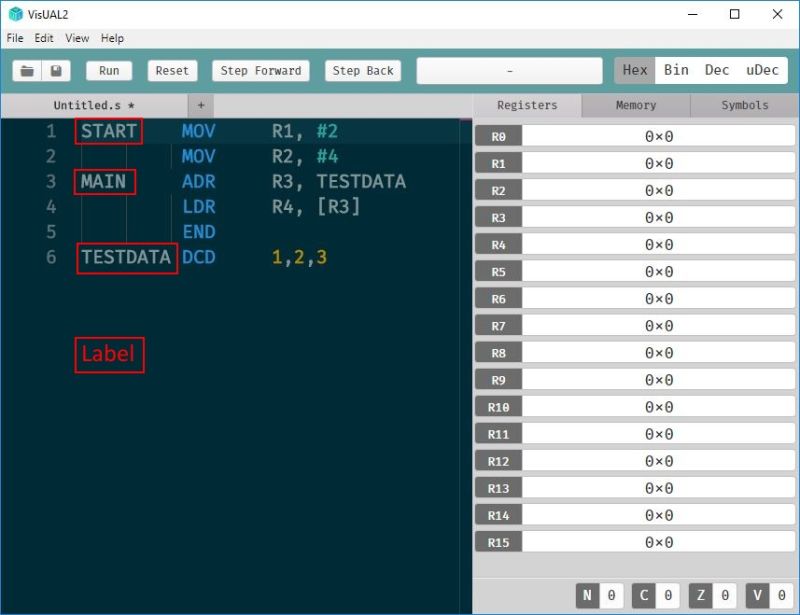The image size is (800, 615).
Task: Click the N flag indicator
Action: point(588,594)
